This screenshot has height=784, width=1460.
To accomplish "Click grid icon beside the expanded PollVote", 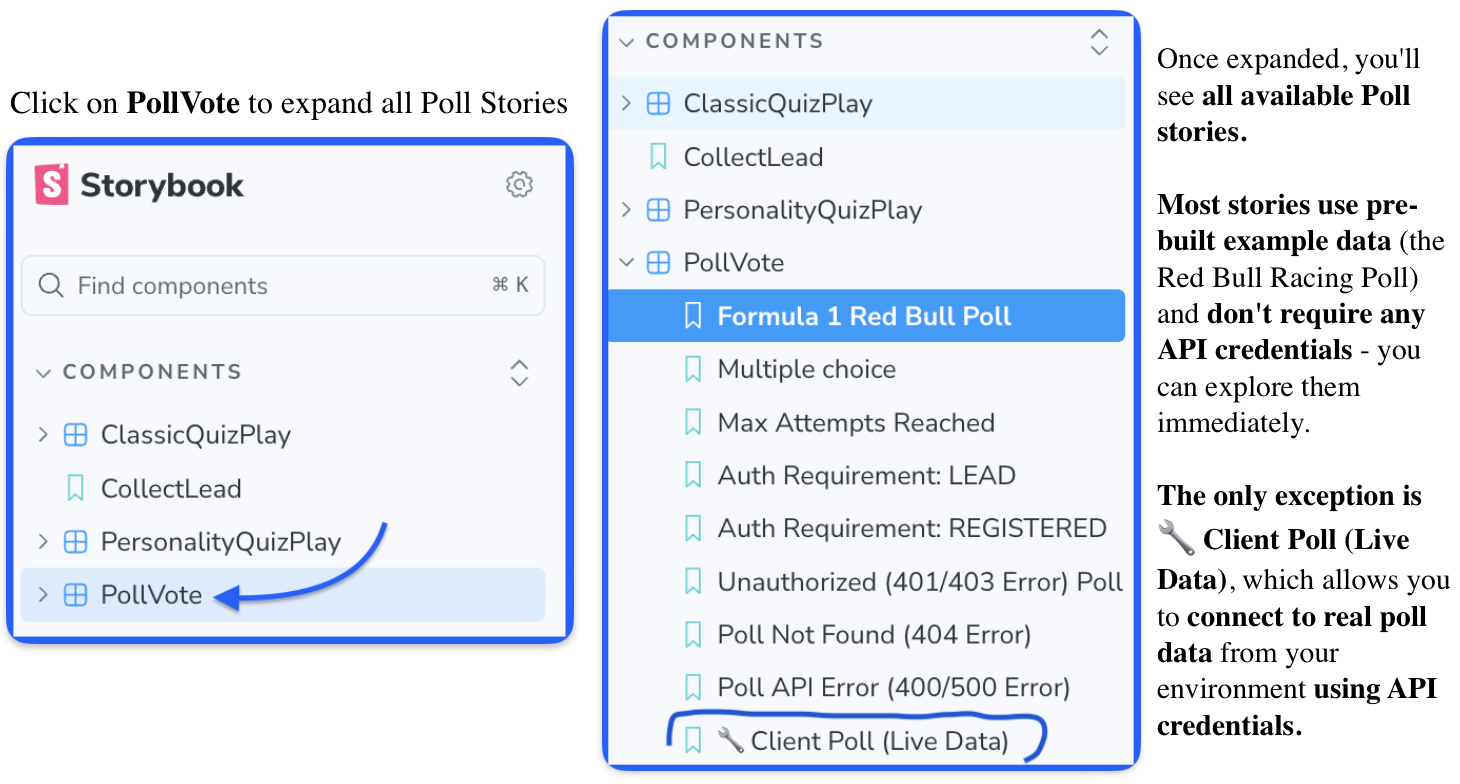I will pyautogui.click(x=658, y=264).
